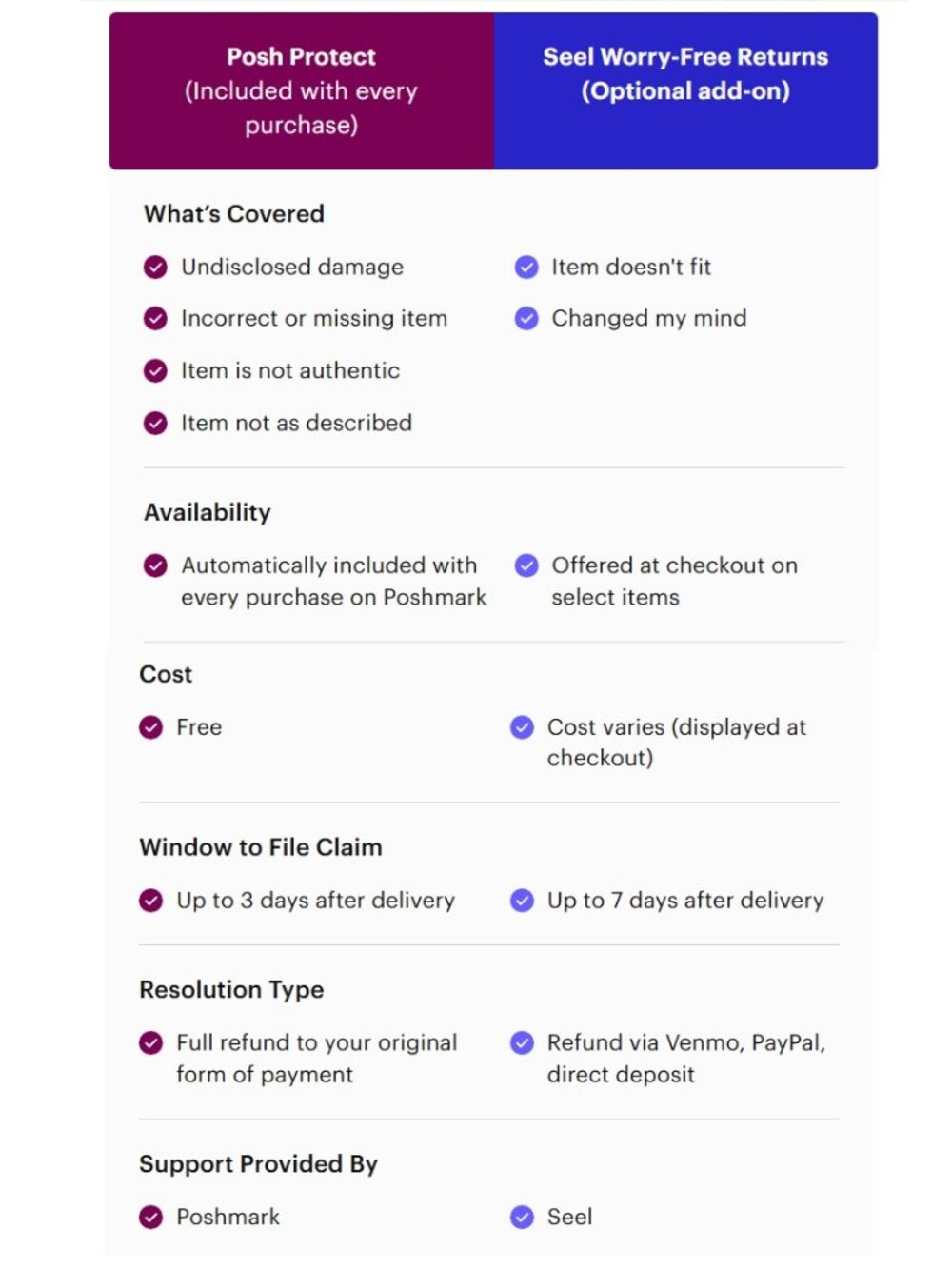952x1269 pixels.
Task: Click the blue checkmark beside Up to 7 days
Action: pyautogui.click(x=522, y=901)
